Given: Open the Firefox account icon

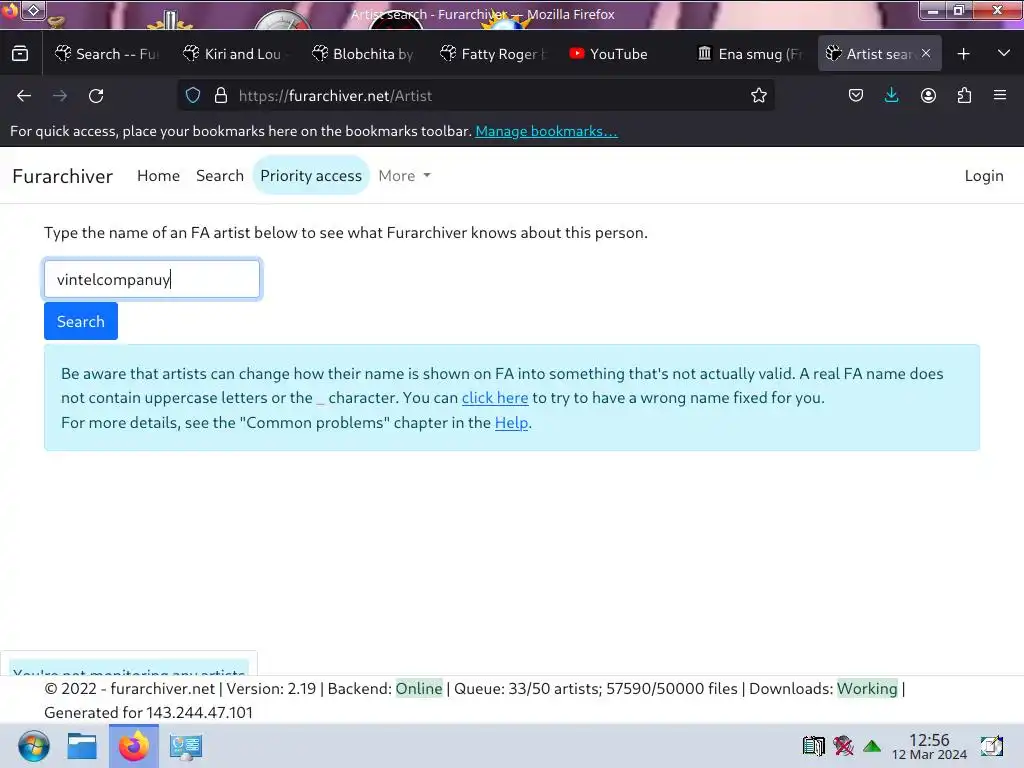Looking at the screenshot, I should click(x=928, y=96).
